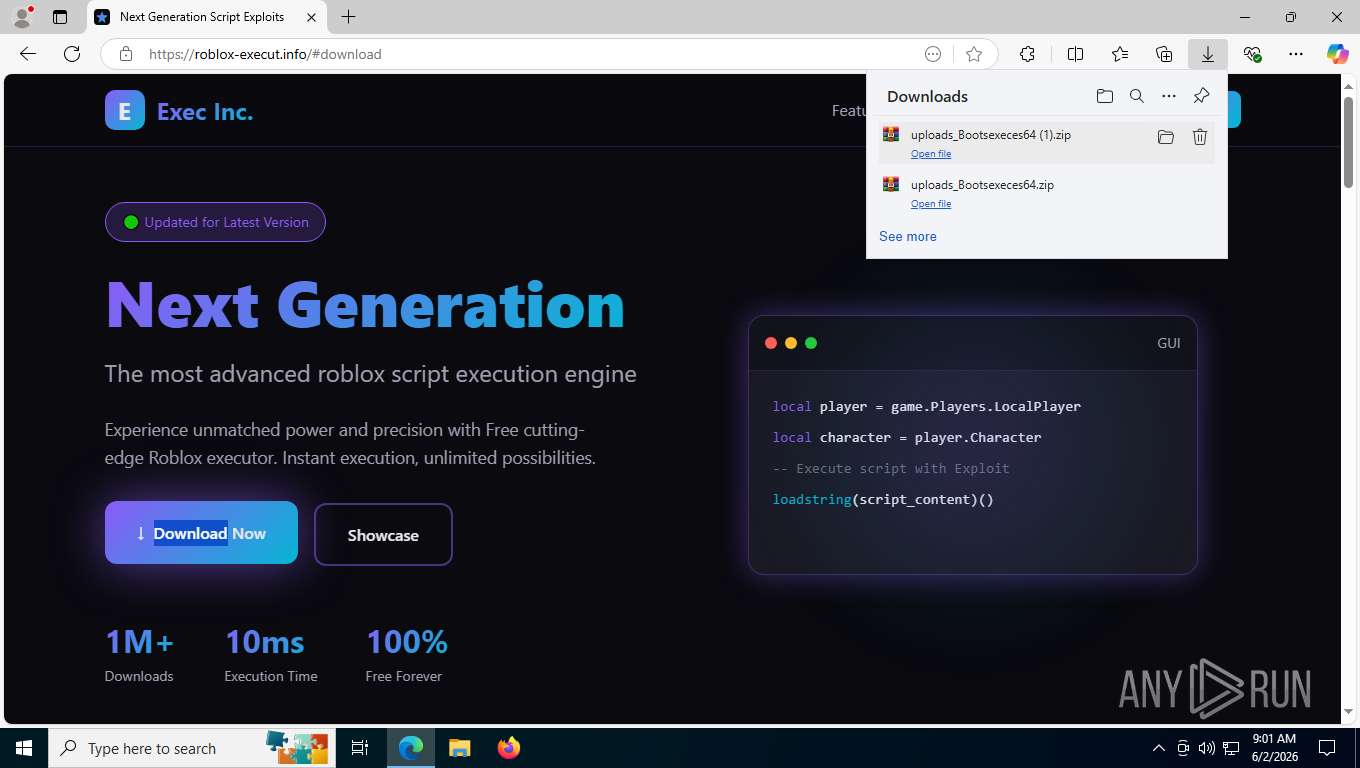This screenshot has height=768, width=1360.
Task: Open the Favorites list icon
Action: tap(1120, 54)
